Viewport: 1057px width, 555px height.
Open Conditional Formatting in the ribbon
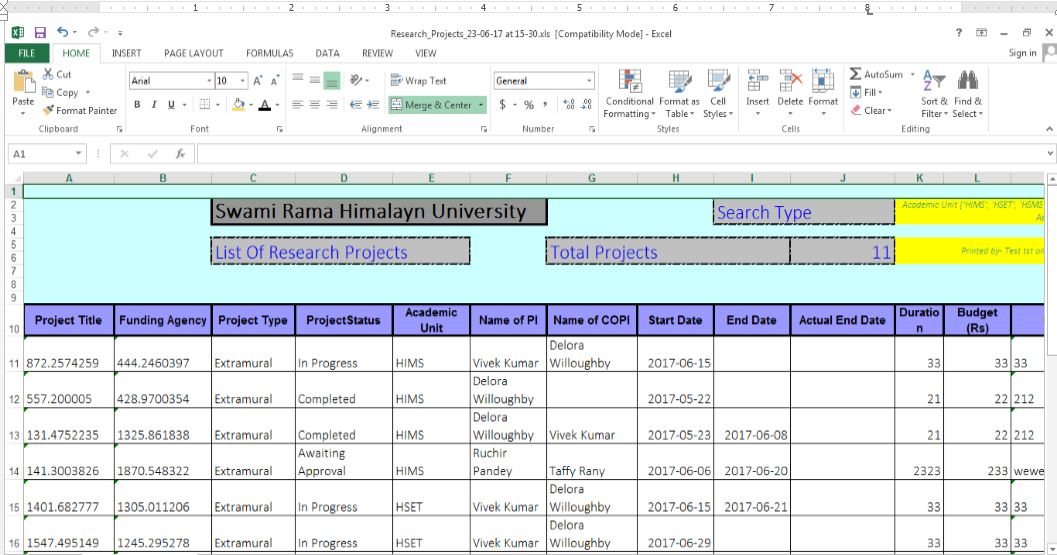coord(629,94)
